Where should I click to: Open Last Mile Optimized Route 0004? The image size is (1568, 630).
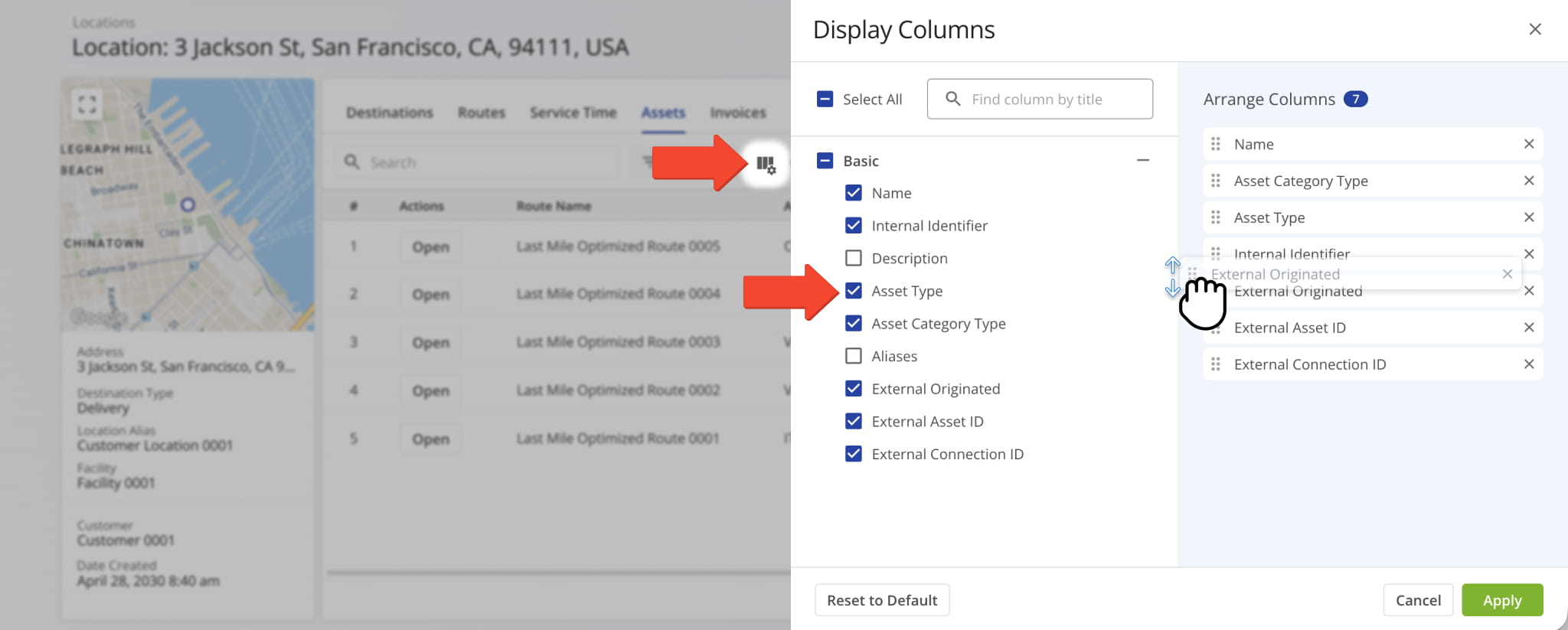pyautogui.click(x=430, y=294)
